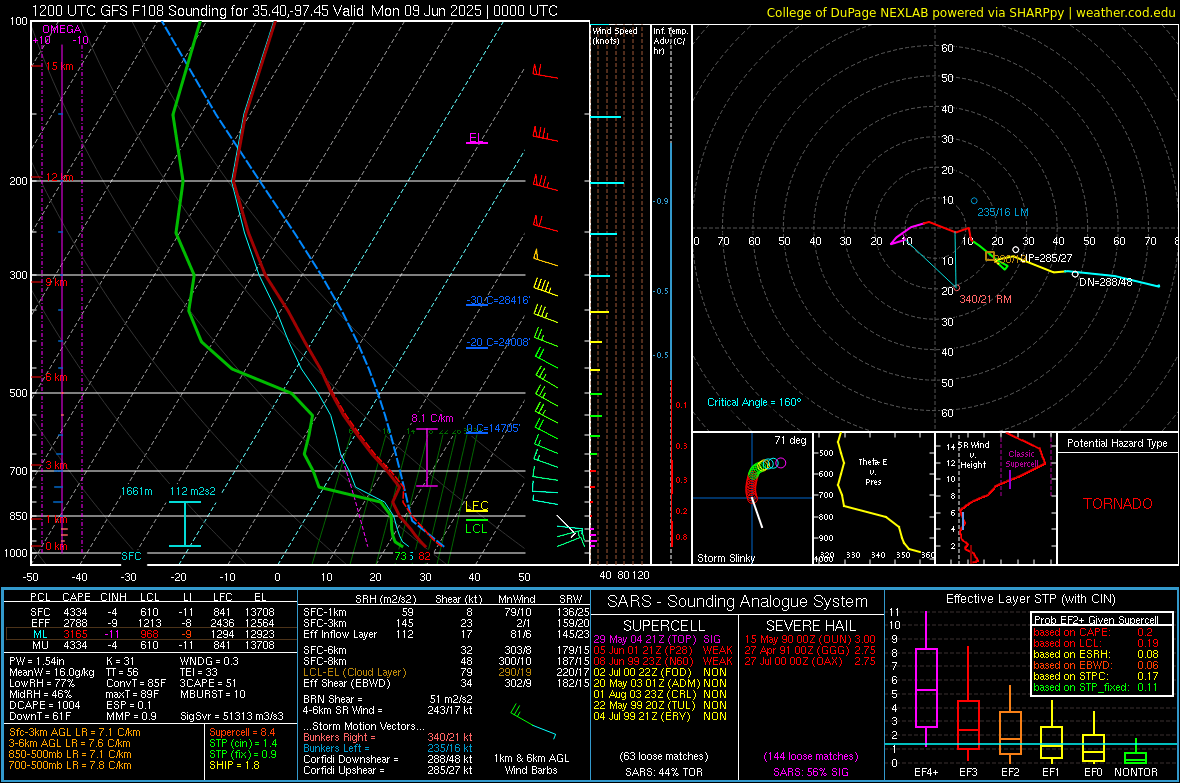1180x783 pixels.
Task: Select the EFF parcel row
Action: [151, 623]
